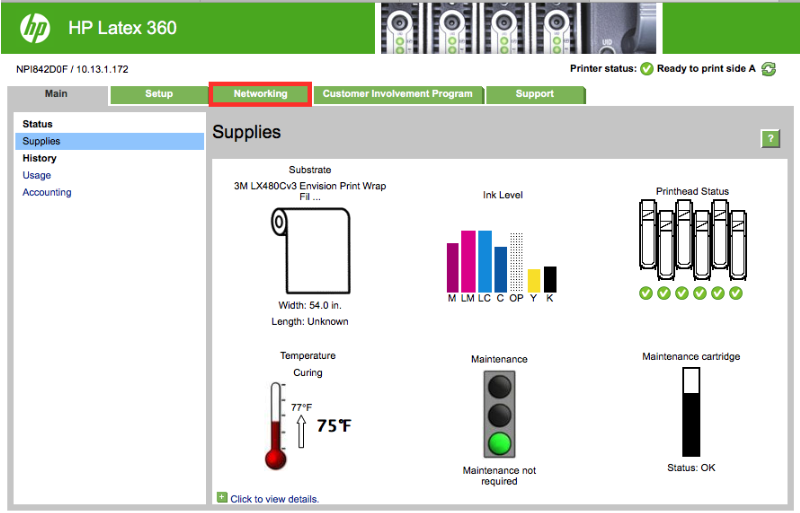Click the HP logo icon
800x513 pixels.
tap(34, 28)
